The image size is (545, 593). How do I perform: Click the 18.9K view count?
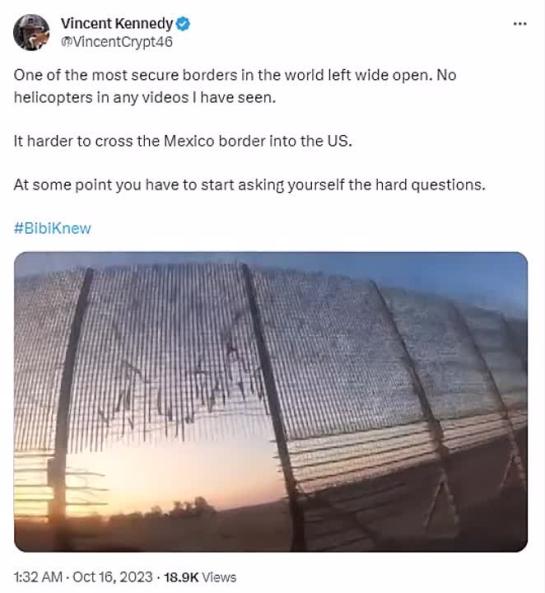(181, 577)
